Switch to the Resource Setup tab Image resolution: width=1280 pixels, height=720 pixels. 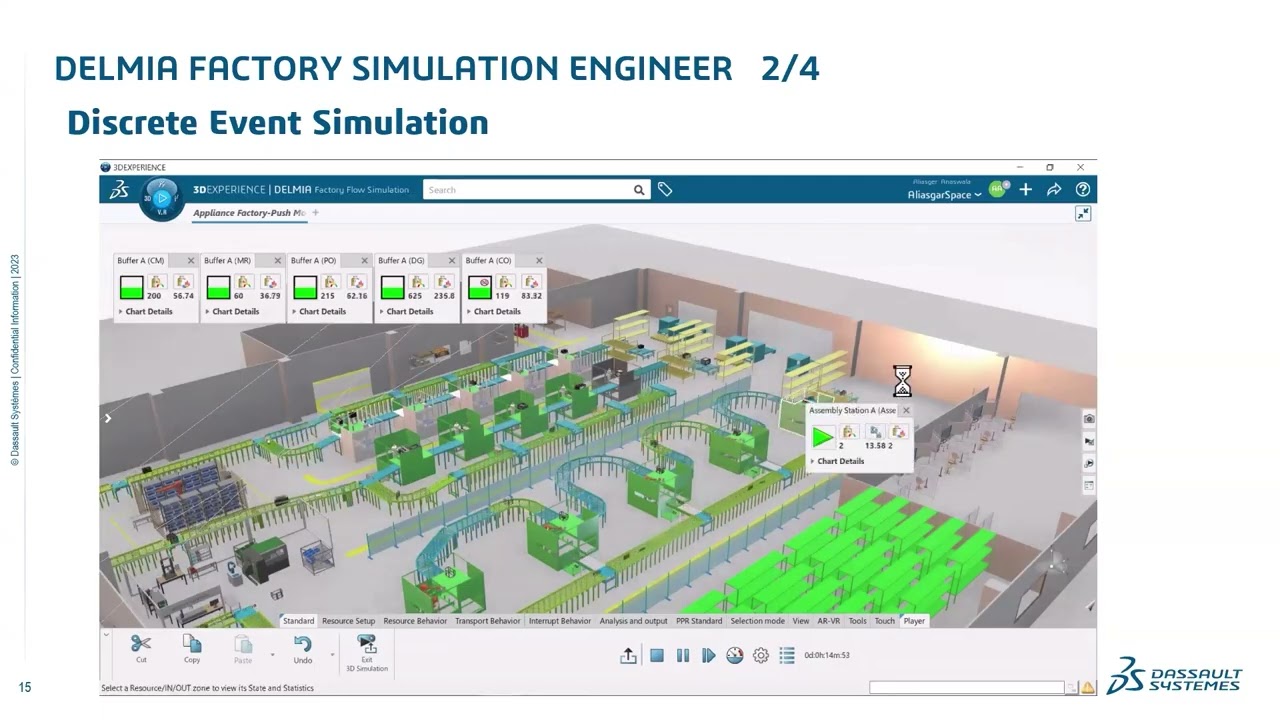coord(348,621)
